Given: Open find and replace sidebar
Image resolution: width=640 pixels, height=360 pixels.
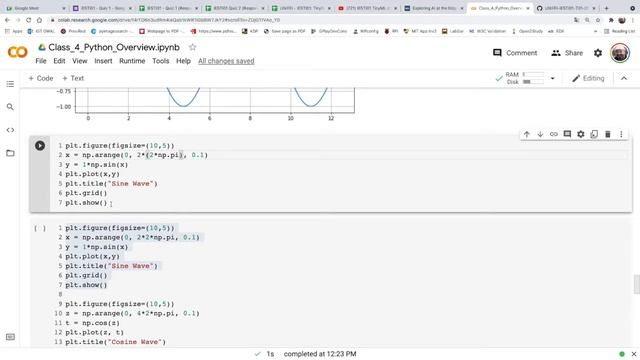Looking at the screenshot, I should coord(10,107).
